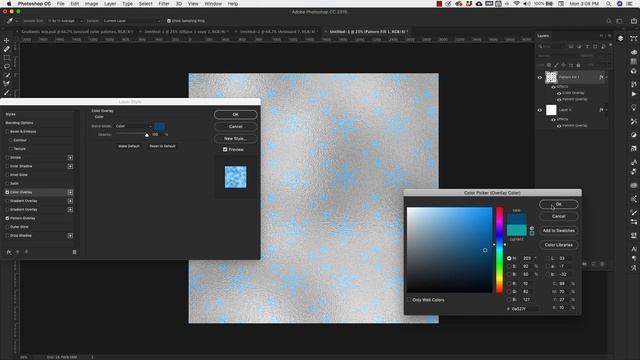Click the rainbow hue slider in Color Picker
The height and width of the screenshot is (360, 640).
499,250
